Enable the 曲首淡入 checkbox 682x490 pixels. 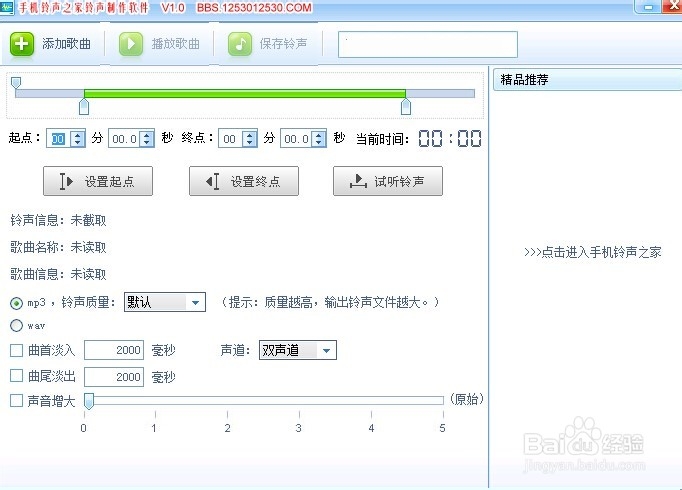click(x=17, y=350)
